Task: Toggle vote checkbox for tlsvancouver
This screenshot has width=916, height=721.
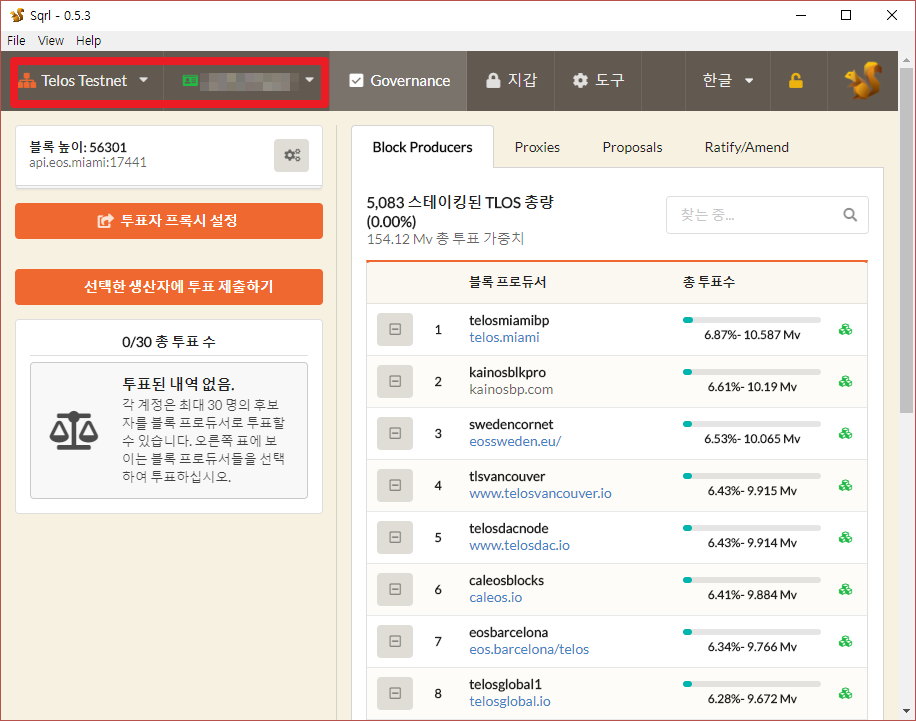Action: pyautogui.click(x=395, y=486)
